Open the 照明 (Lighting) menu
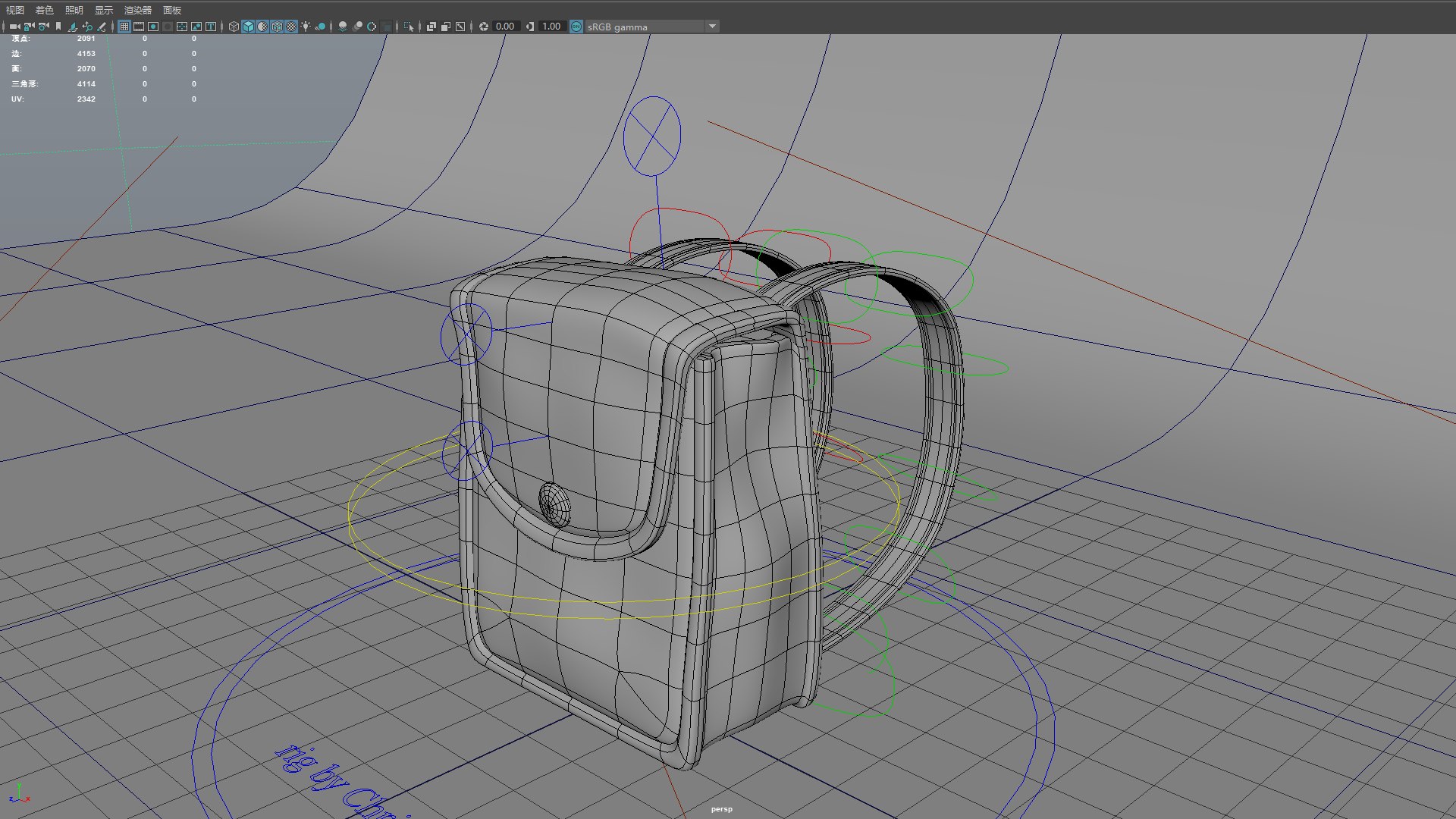This screenshot has height=819, width=1456. (x=74, y=10)
